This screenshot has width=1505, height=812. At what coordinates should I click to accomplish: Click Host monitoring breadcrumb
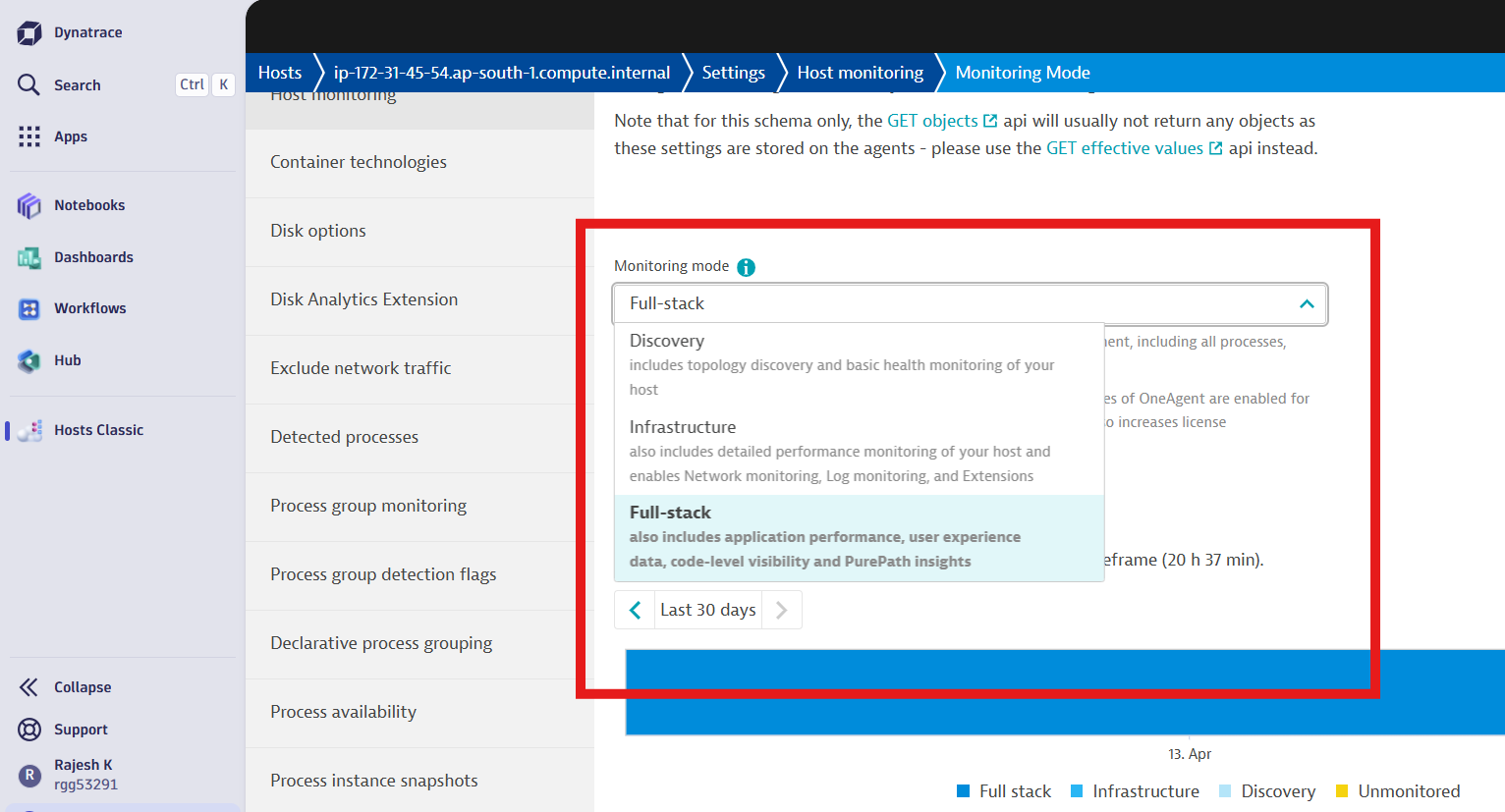pyautogui.click(x=861, y=73)
